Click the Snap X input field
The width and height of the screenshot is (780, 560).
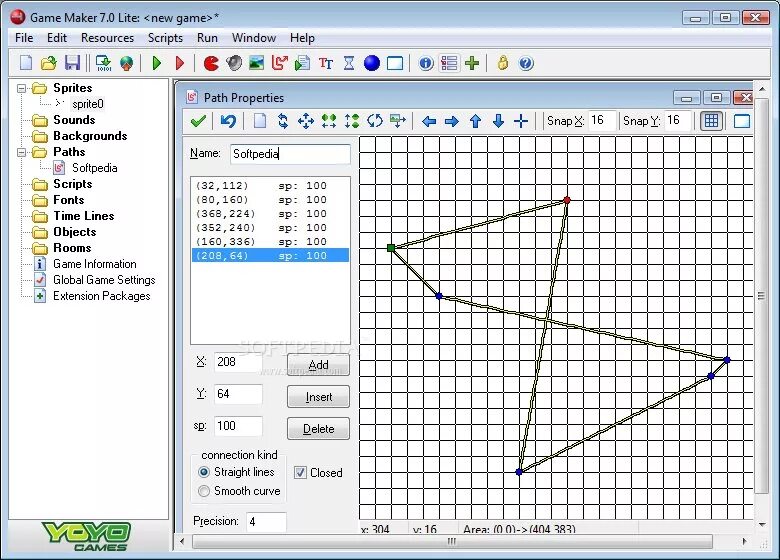pyautogui.click(x=602, y=120)
